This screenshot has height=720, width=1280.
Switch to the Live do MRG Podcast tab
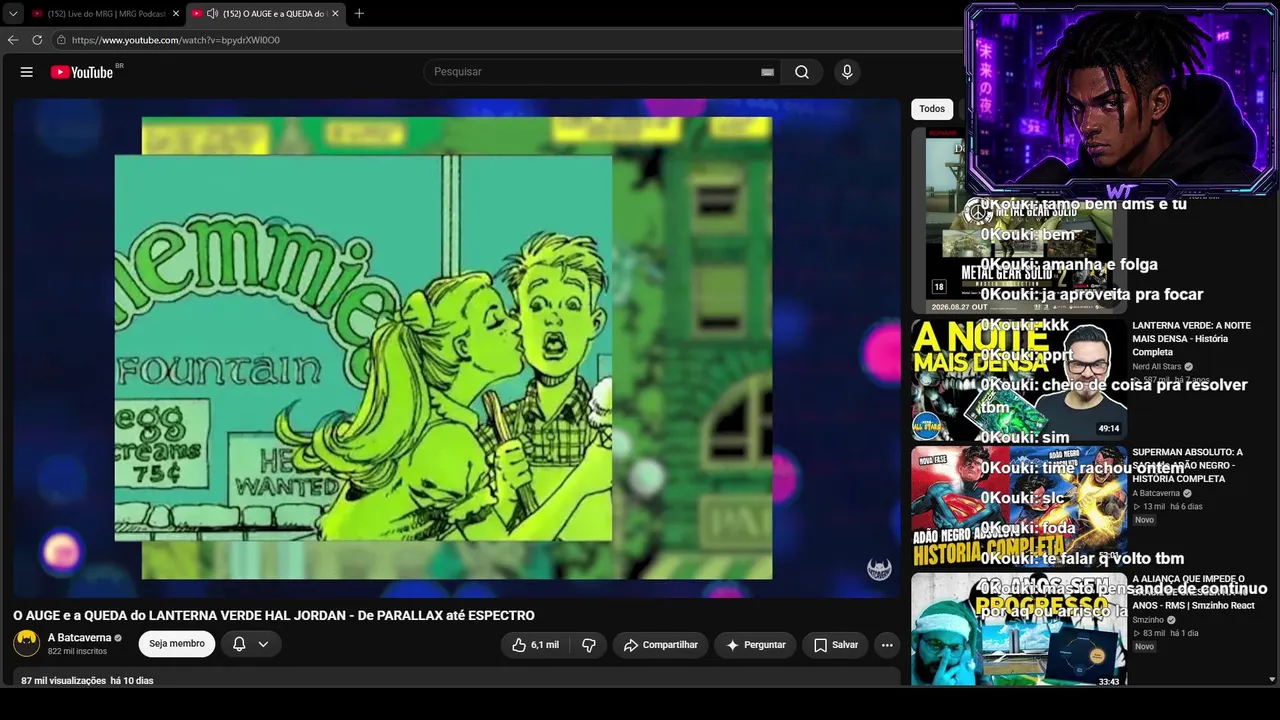(x=104, y=13)
